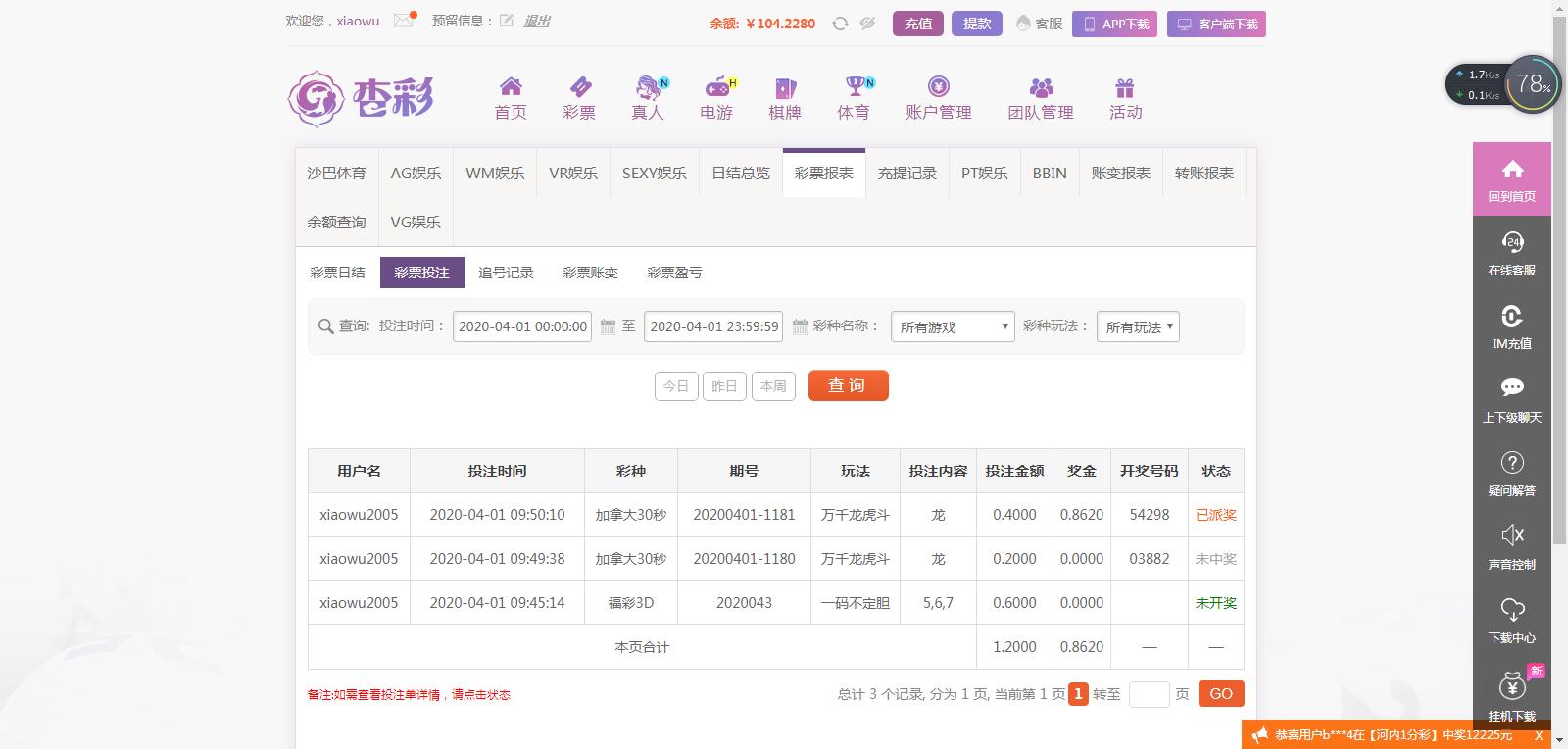The height and width of the screenshot is (749, 1568).
Task: Expand the 所有游戏 lottery name dropdown
Action: (x=952, y=326)
